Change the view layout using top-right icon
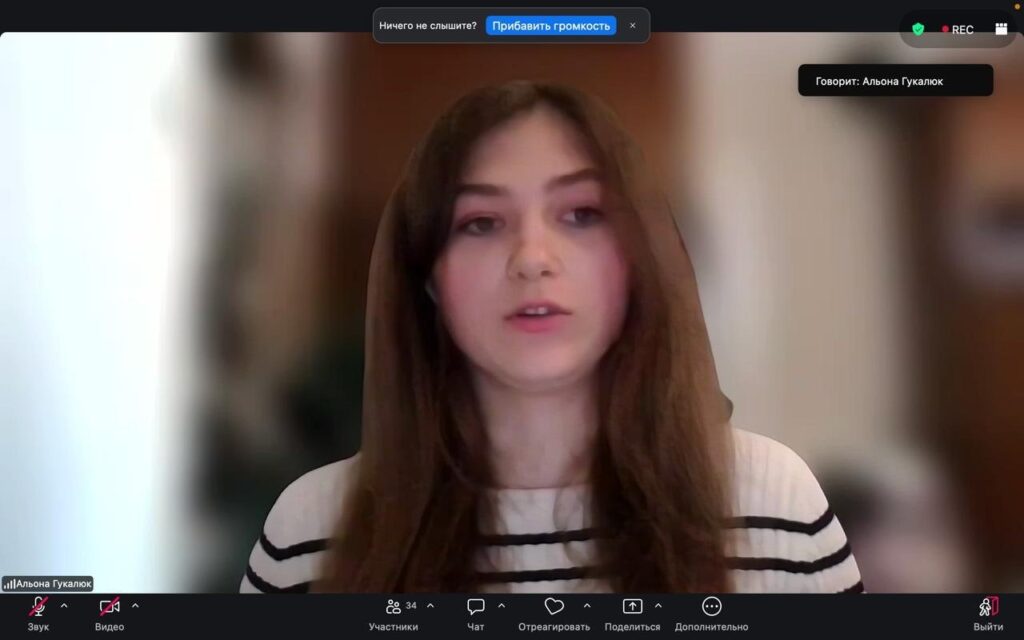1024x640 pixels. point(1001,29)
